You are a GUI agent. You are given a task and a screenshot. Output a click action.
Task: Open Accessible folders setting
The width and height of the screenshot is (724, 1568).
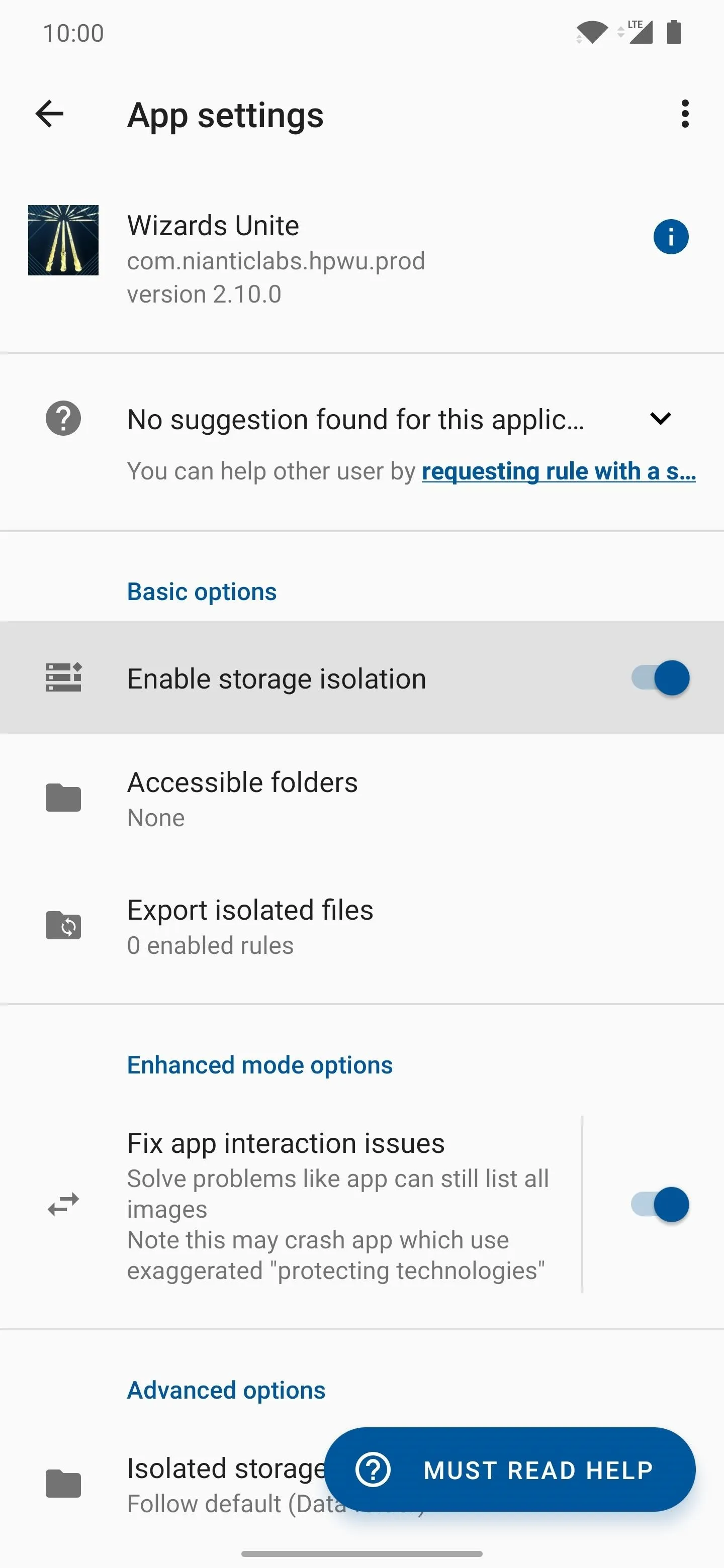[x=361, y=798]
